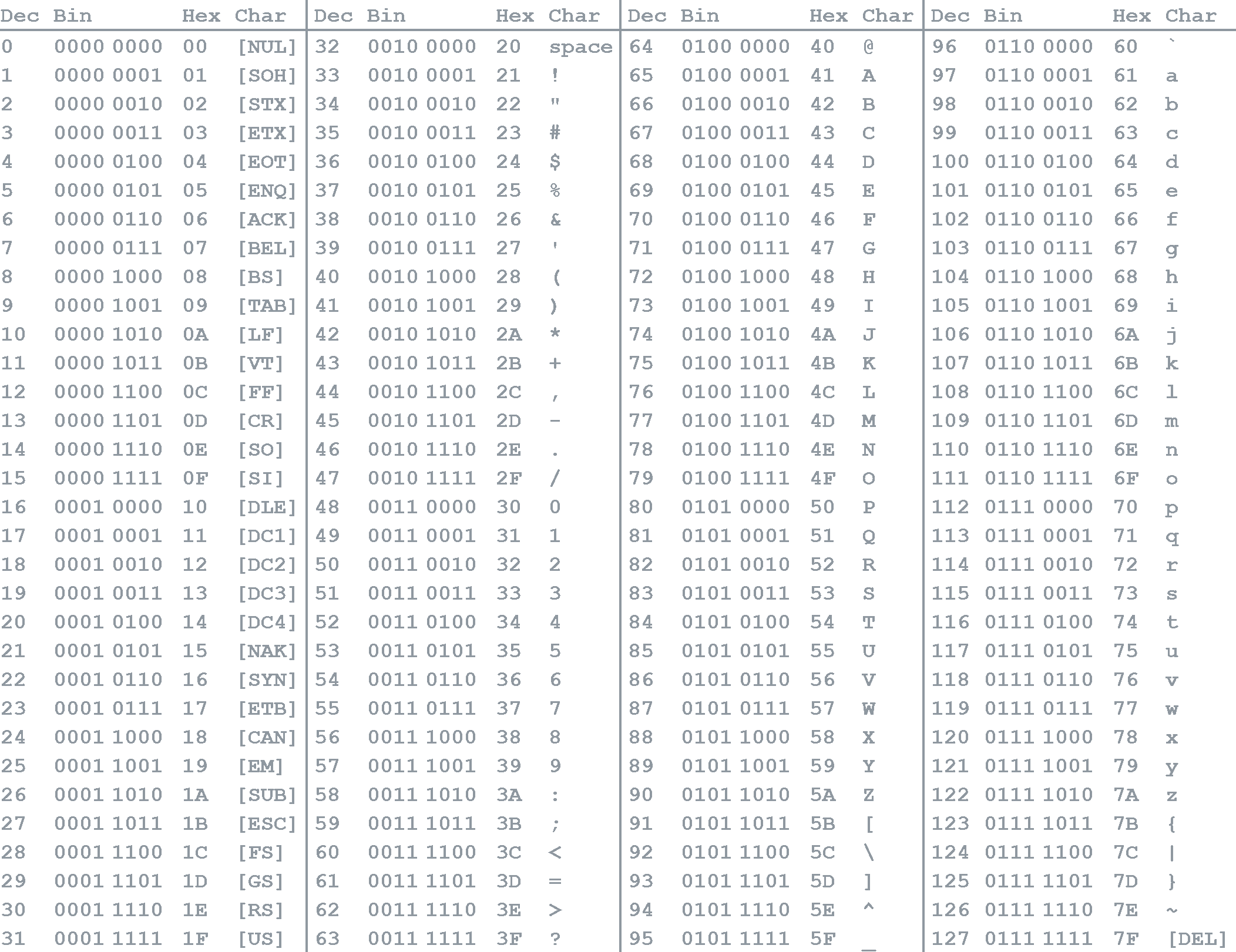
Task: Click the third Hex column header
Action: click(828, 15)
